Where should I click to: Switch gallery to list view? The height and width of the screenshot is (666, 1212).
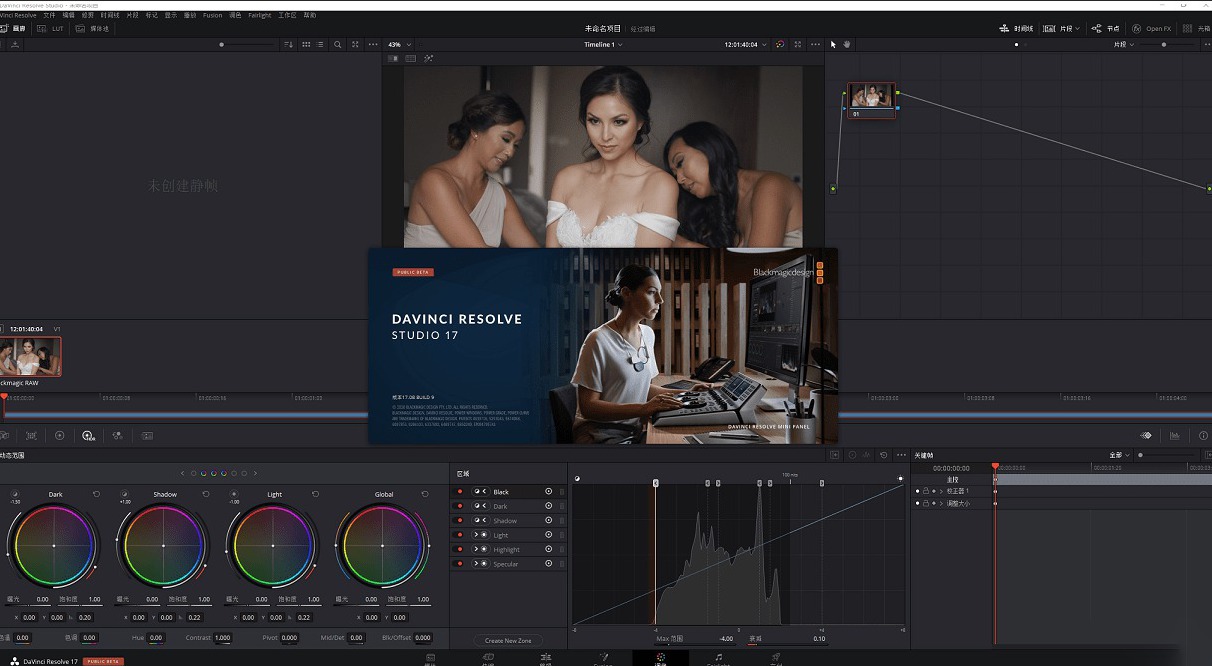pyautogui.click(x=321, y=45)
